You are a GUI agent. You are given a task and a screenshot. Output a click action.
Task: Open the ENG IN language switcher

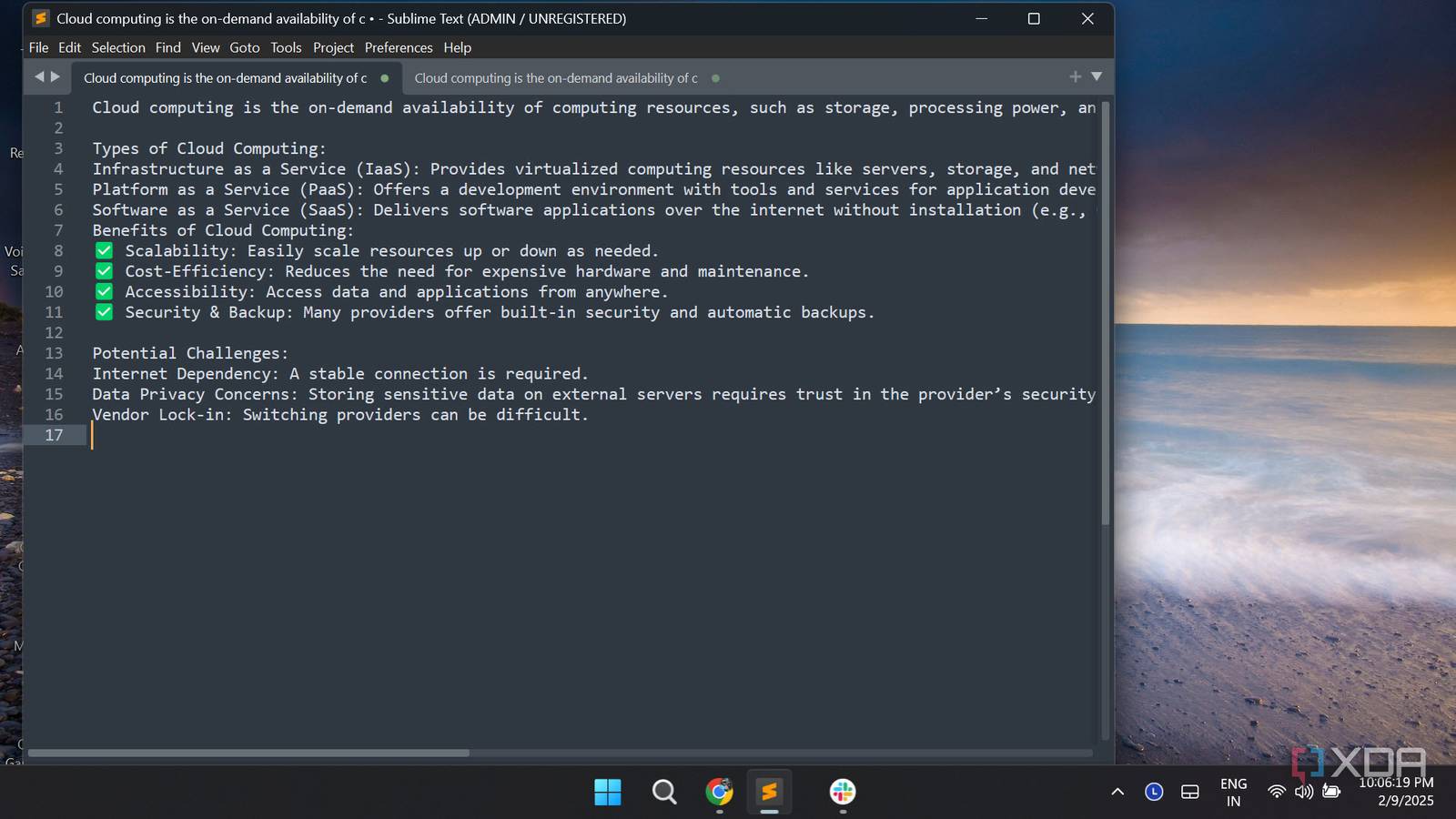[x=1233, y=792]
